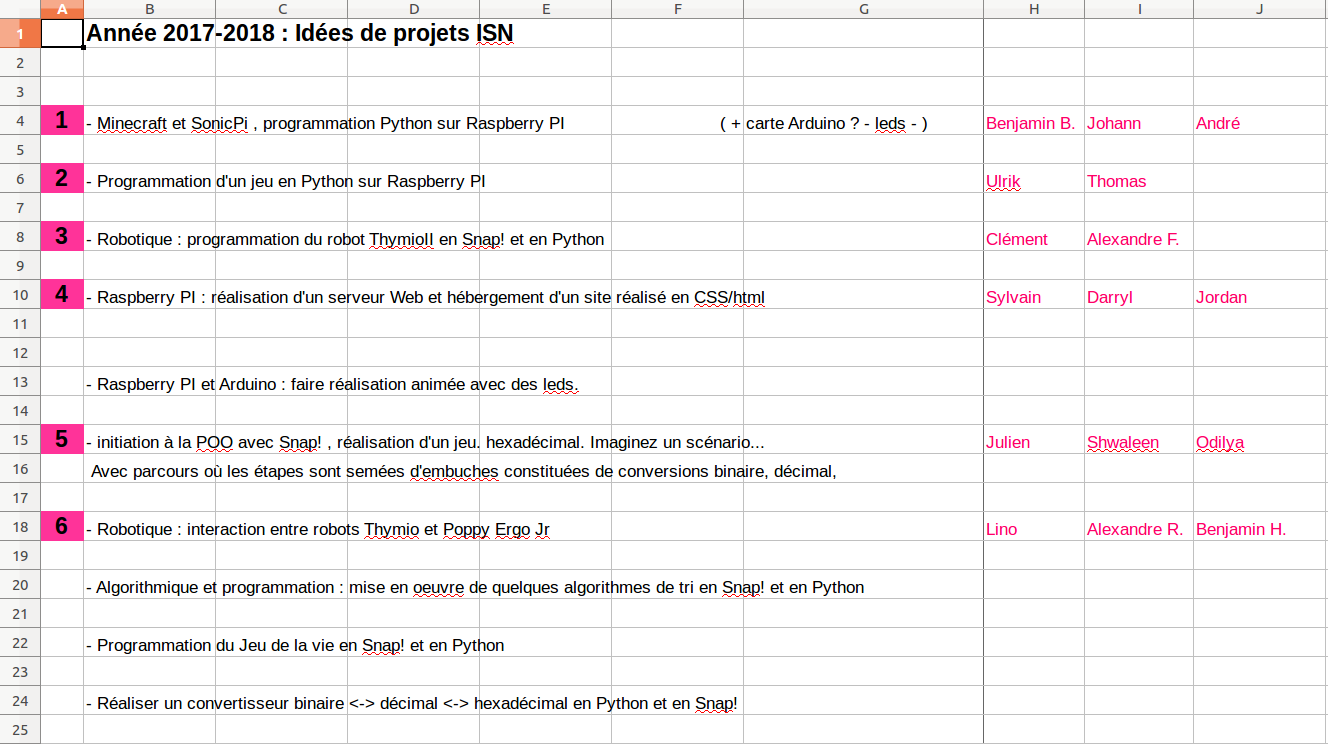Select the cell containing "Benjamin B."
Viewport: 1328px width, 744px height.
[1031, 124]
